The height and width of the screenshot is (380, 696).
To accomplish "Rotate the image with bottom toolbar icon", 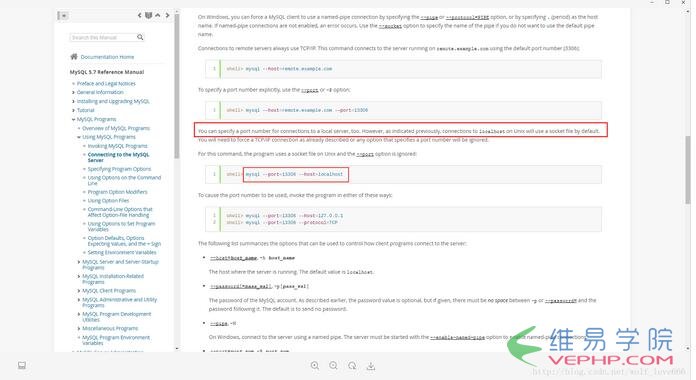I will 352,365.
